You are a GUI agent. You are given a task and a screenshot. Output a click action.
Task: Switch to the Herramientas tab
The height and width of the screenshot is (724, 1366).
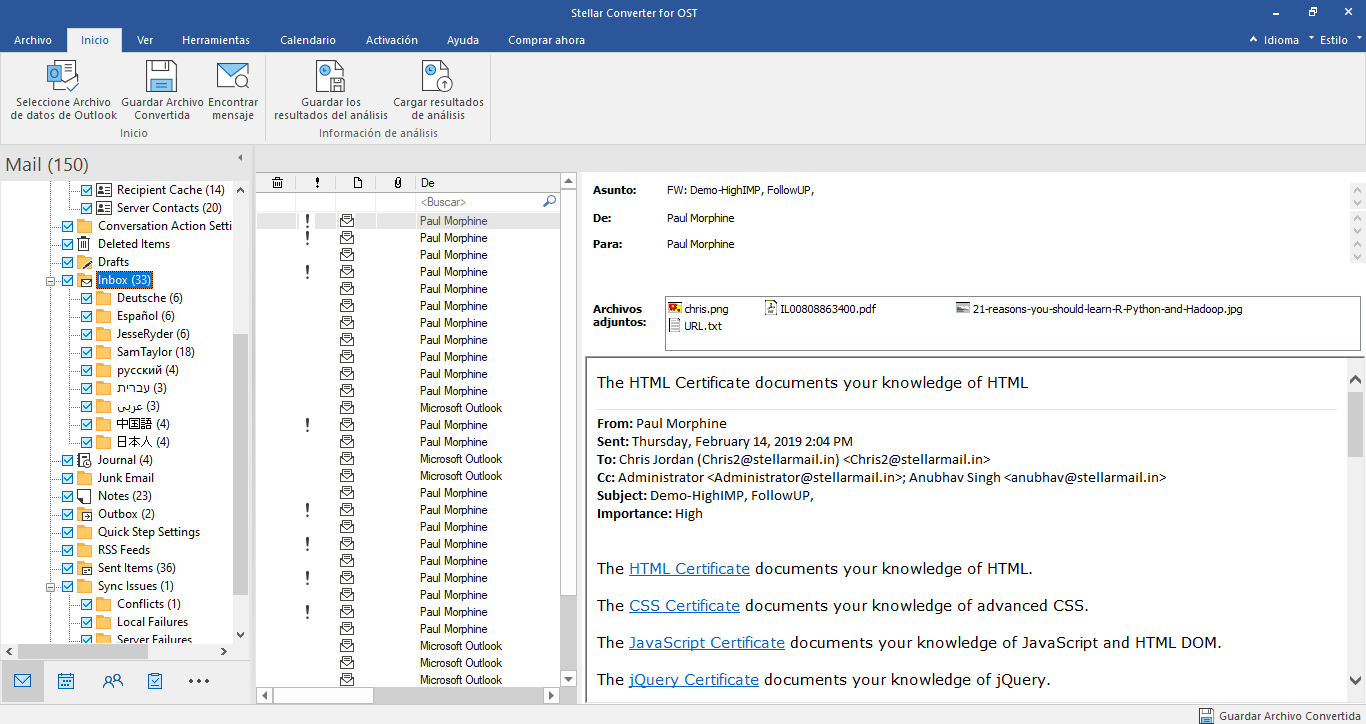tap(216, 40)
